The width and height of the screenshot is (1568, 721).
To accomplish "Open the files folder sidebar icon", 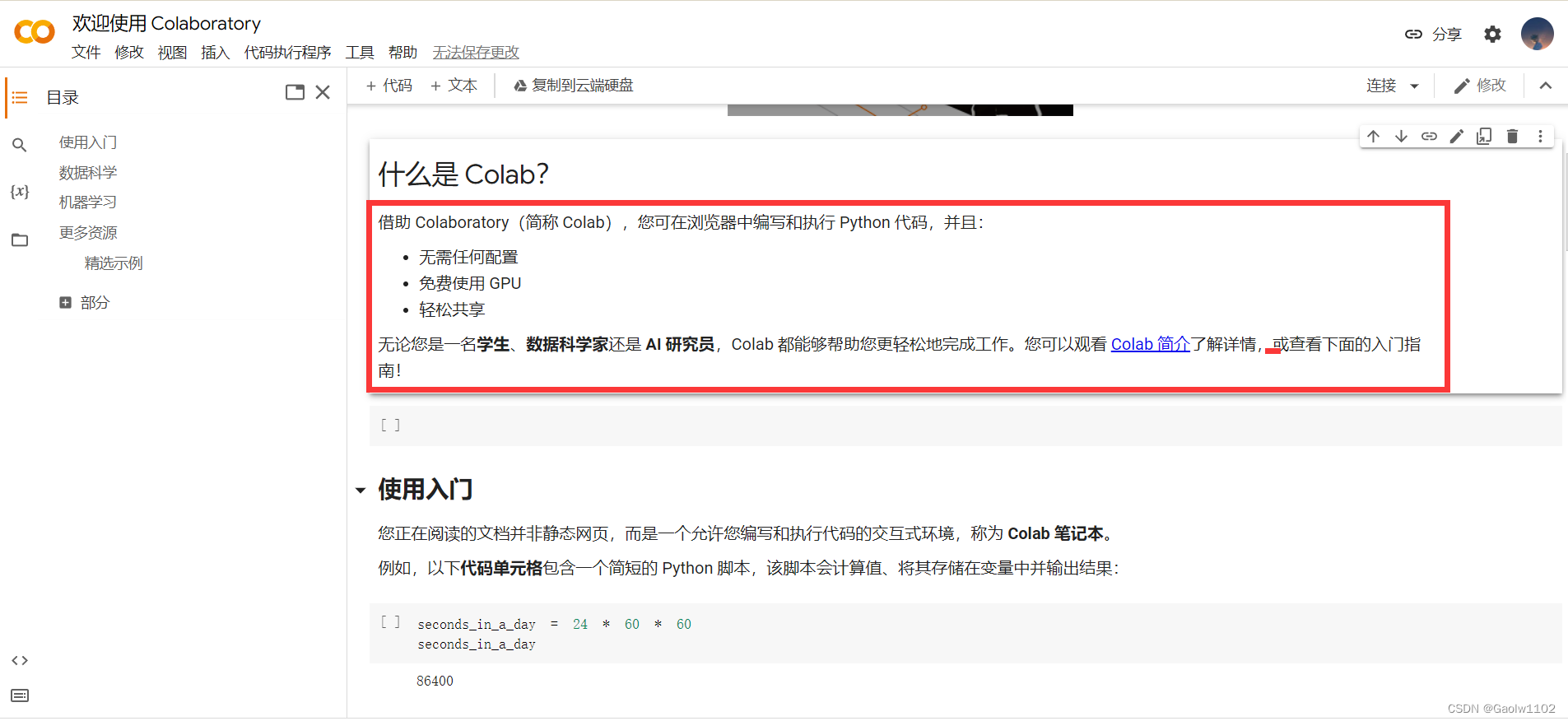I will [20, 240].
